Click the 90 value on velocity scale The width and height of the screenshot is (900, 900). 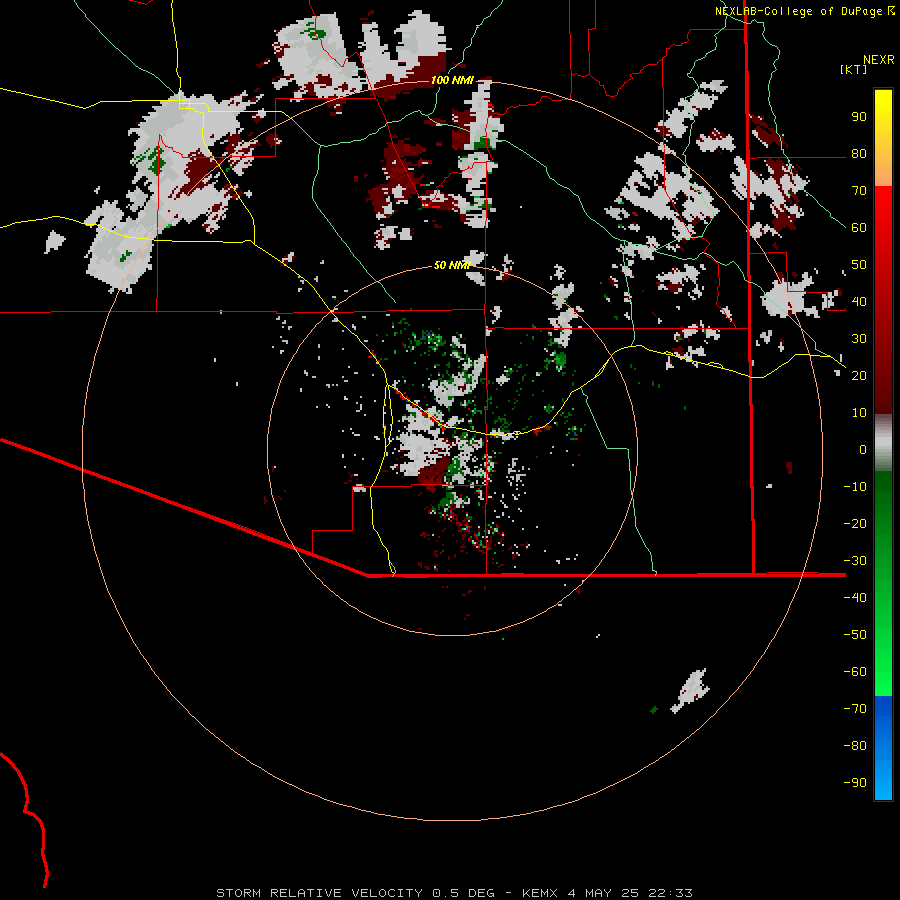(x=859, y=117)
